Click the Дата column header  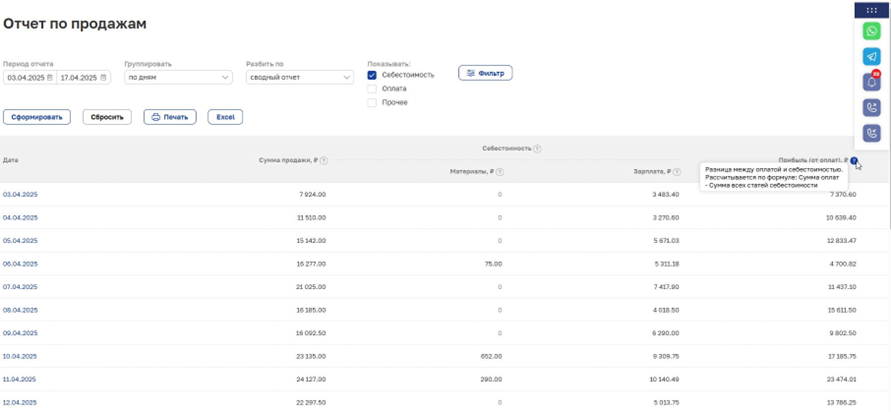coord(10,161)
